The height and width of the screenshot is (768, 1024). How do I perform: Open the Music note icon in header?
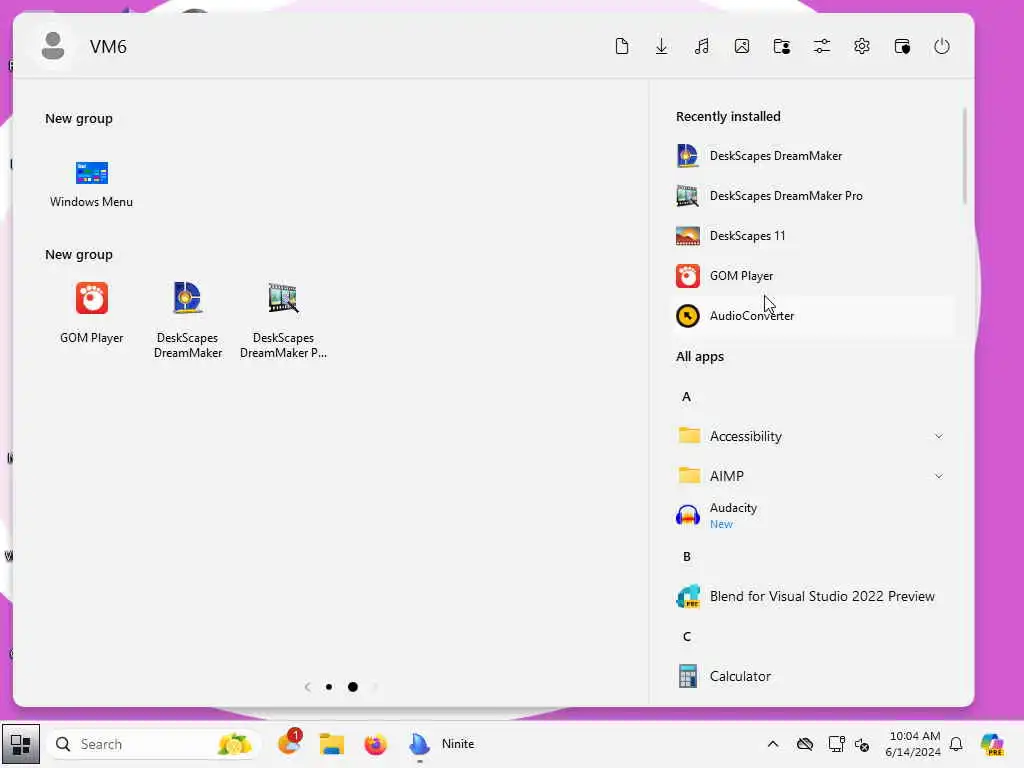[702, 46]
